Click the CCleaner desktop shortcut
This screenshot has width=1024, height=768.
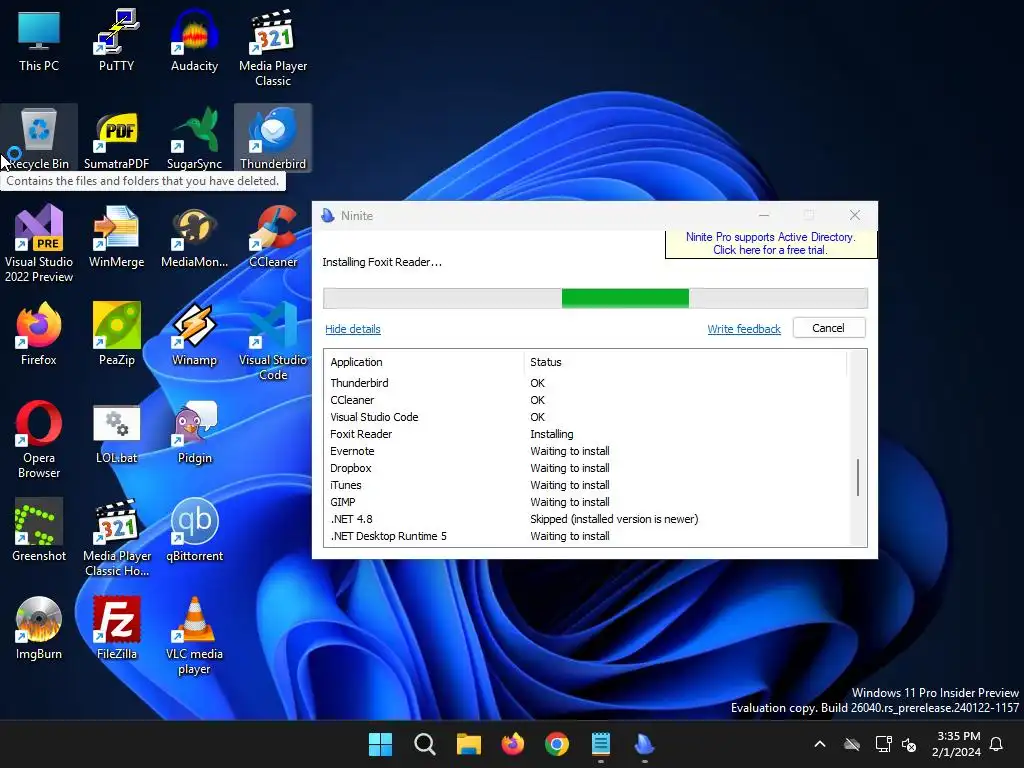tap(273, 236)
